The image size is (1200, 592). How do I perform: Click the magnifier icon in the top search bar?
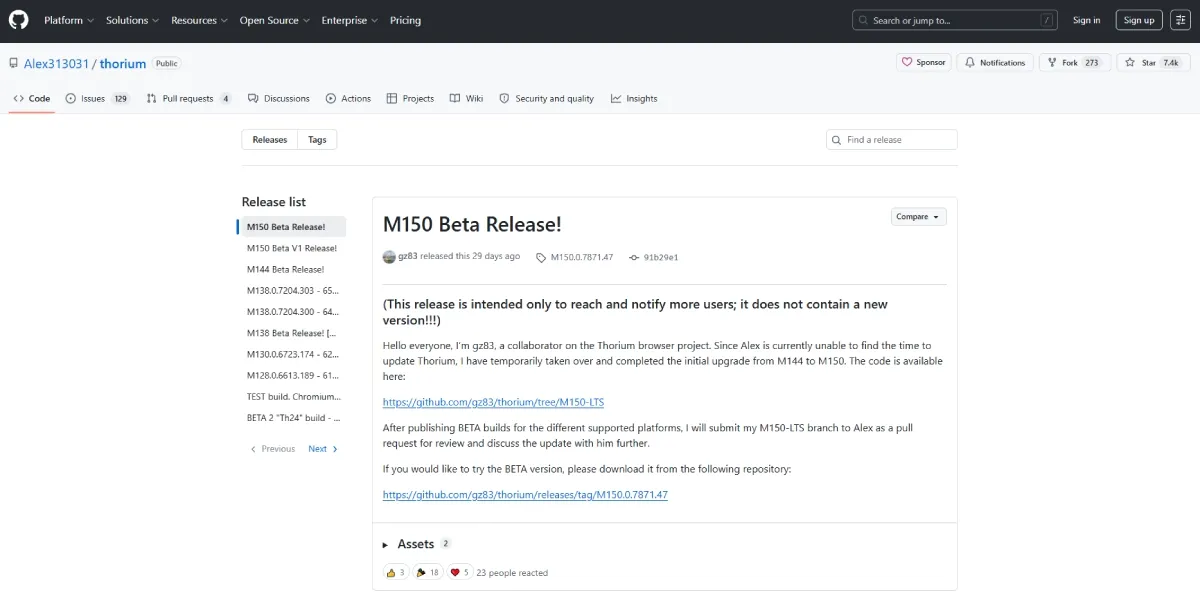coord(864,20)
